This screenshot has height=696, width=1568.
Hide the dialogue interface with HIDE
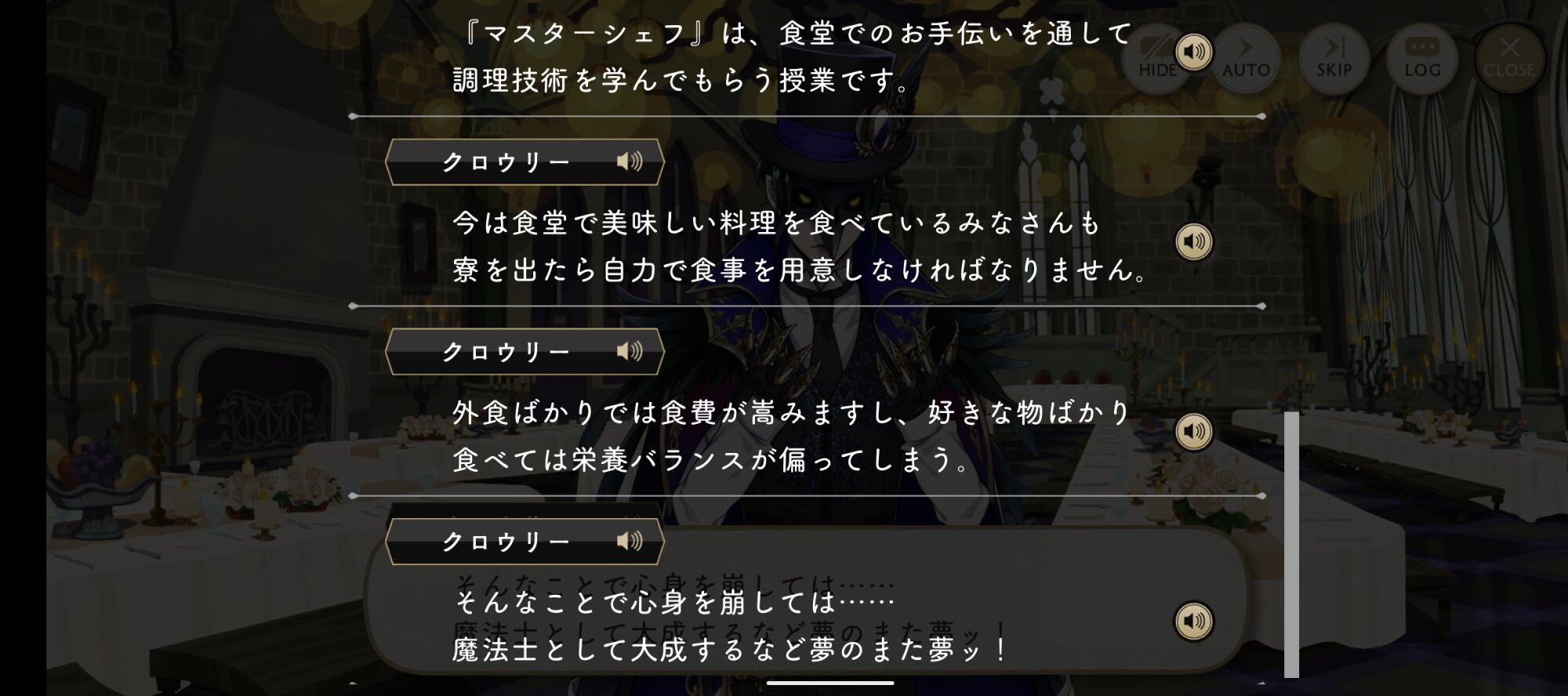tap(1157, 59)
